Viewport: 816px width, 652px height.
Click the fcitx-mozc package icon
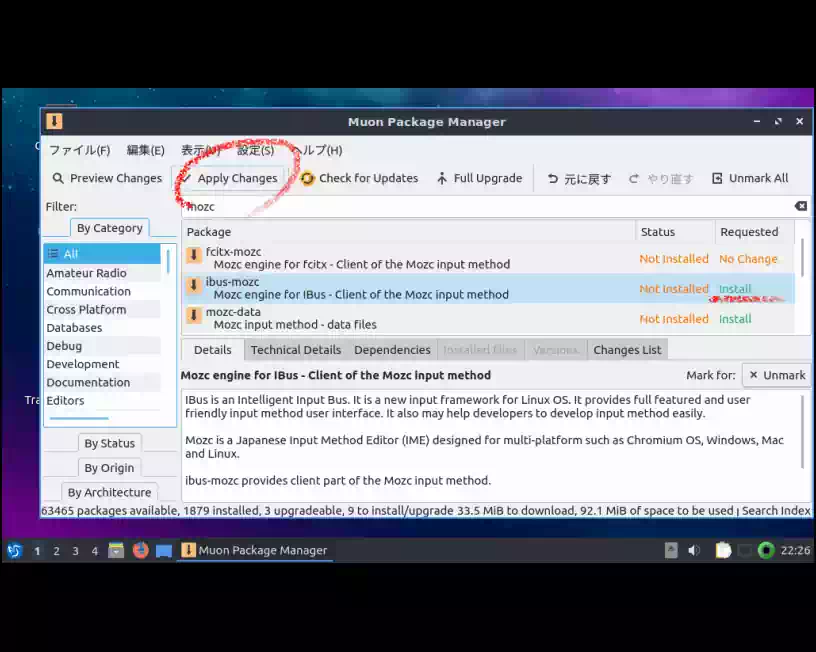coord(194,255)
